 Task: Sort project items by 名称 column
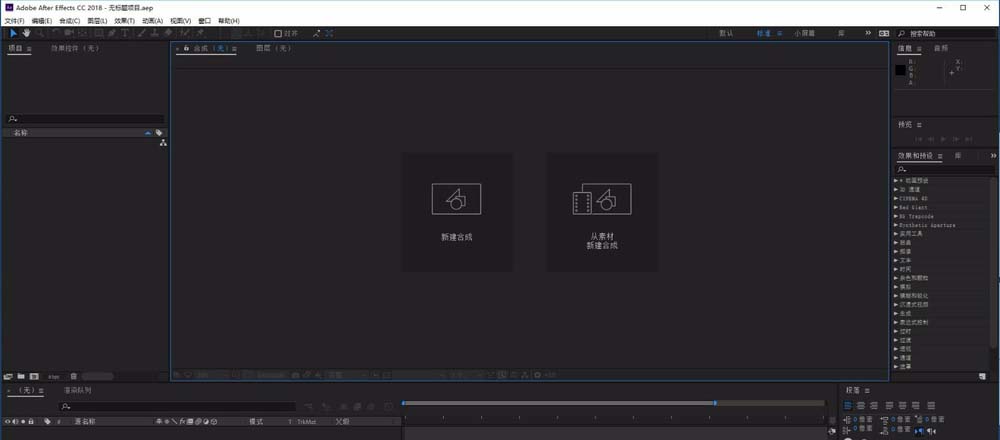pyautogui.click(x=20, y=133)
